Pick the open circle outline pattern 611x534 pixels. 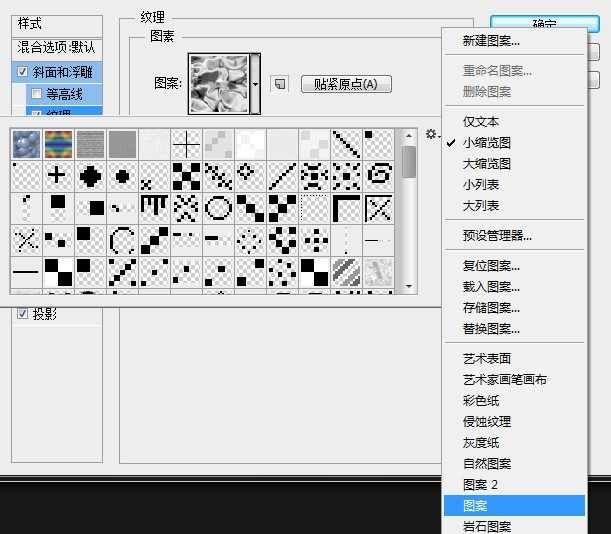(218, 208)
